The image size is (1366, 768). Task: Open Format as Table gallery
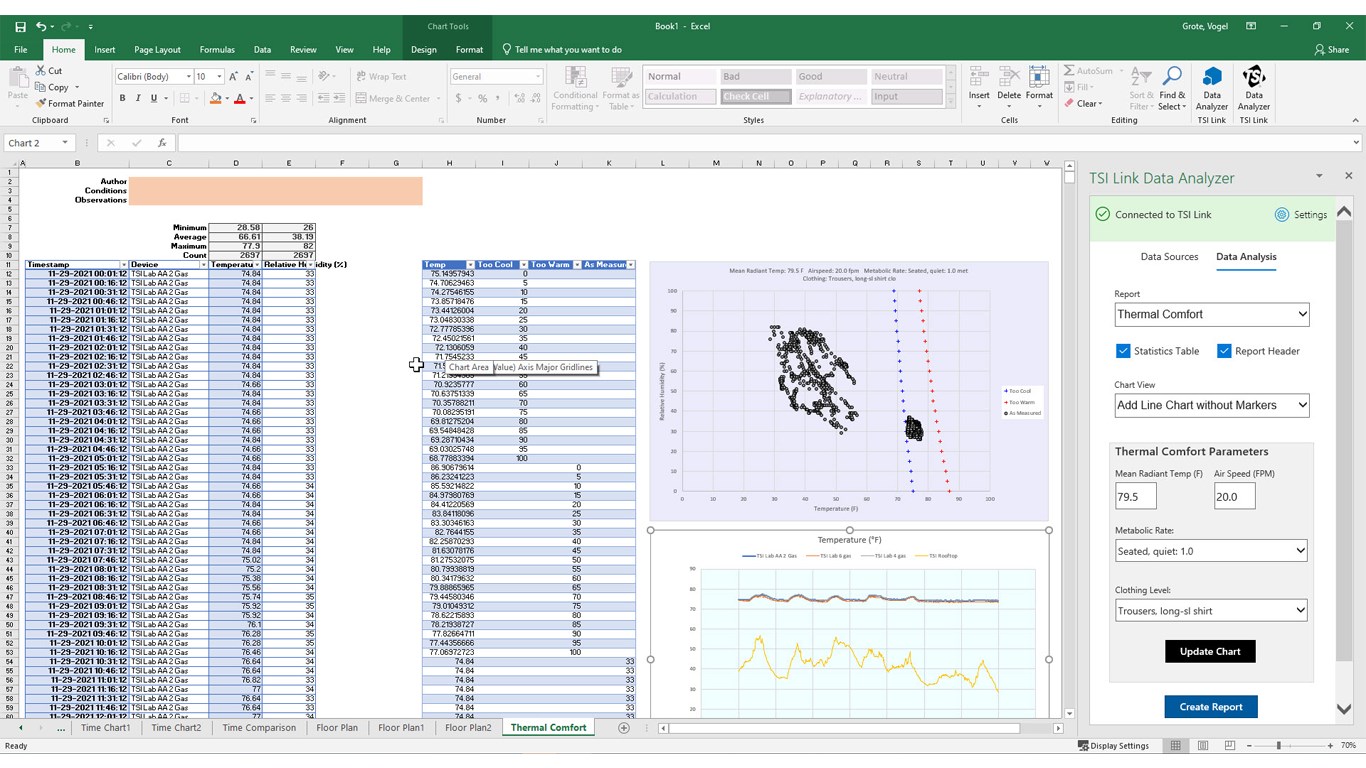pos(620,90)
